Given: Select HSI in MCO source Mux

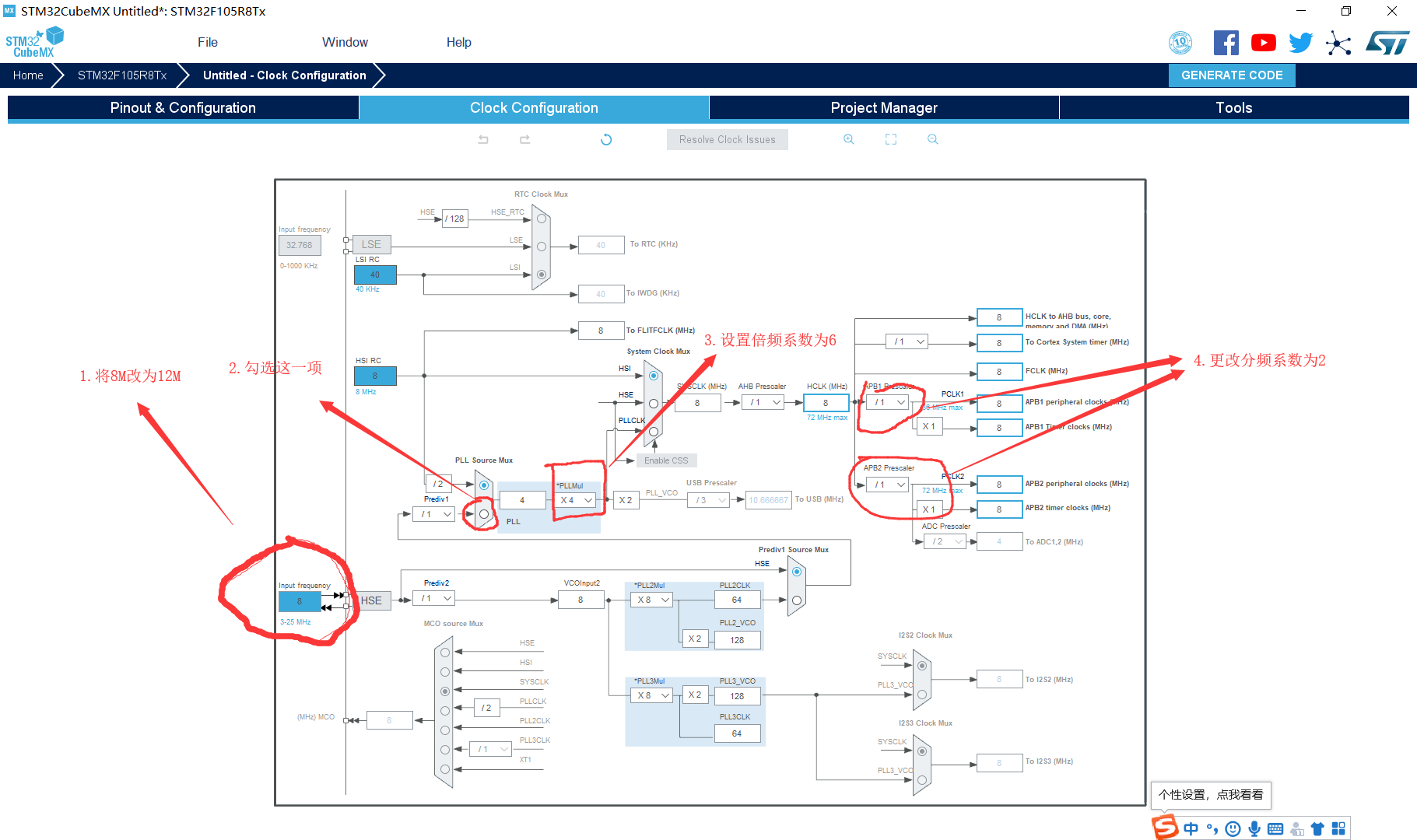Looking at the screenshot, I should (445, 671).
